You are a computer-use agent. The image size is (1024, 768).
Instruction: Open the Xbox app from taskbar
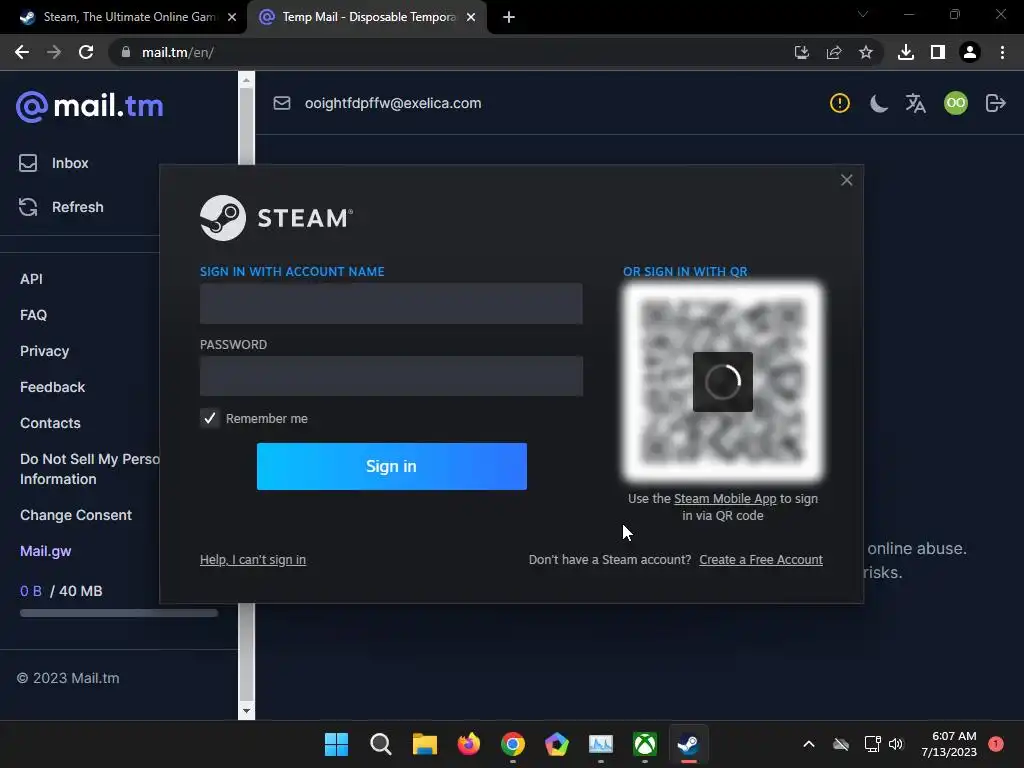(645, 744)
